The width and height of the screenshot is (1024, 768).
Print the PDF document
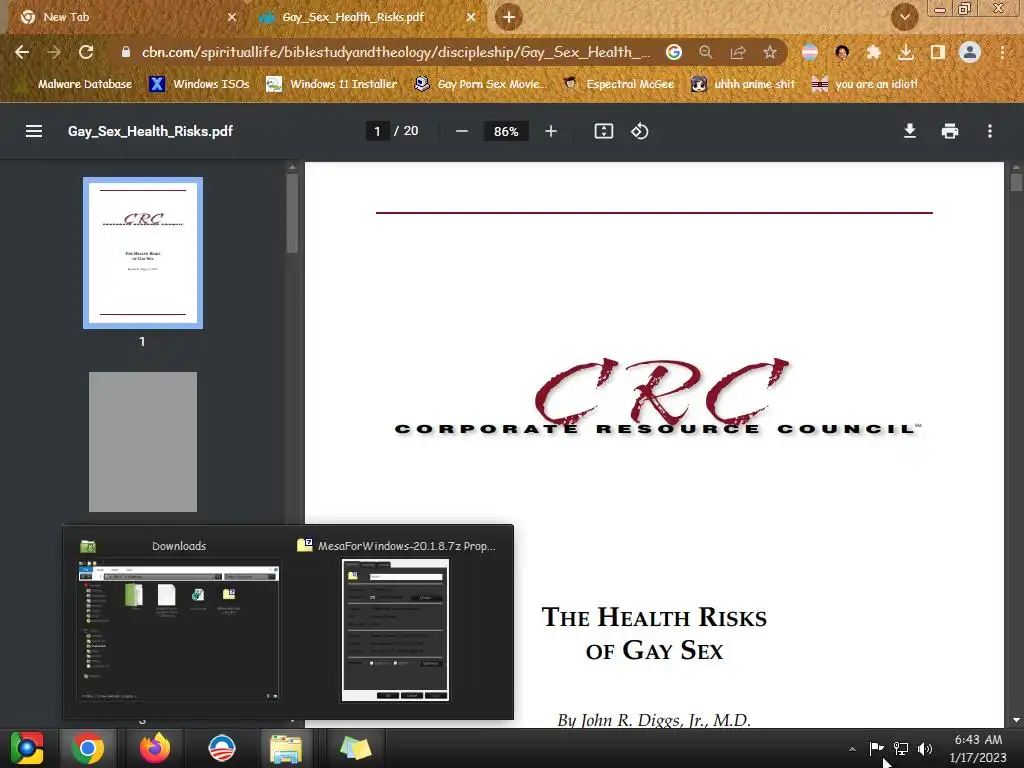(x=950, y=131)
